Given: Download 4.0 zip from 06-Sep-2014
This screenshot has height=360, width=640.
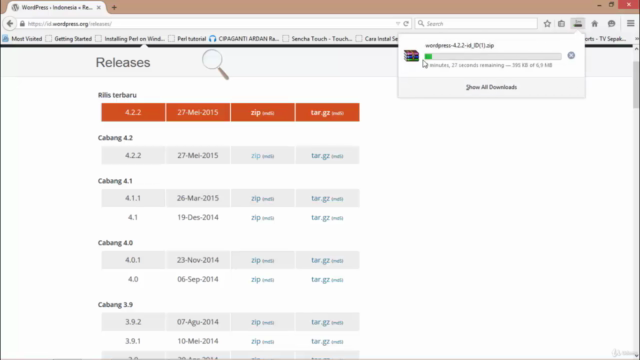Looking at the screenshot, I should pyautogui.click(x=256, y=279).
